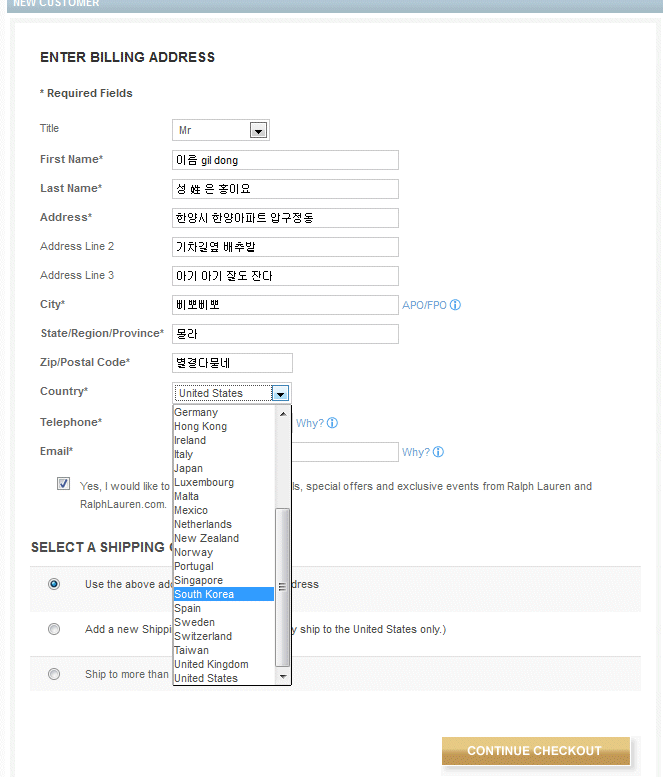Select 'Add a new Shipping' address radio

click(x=54, y=629)
